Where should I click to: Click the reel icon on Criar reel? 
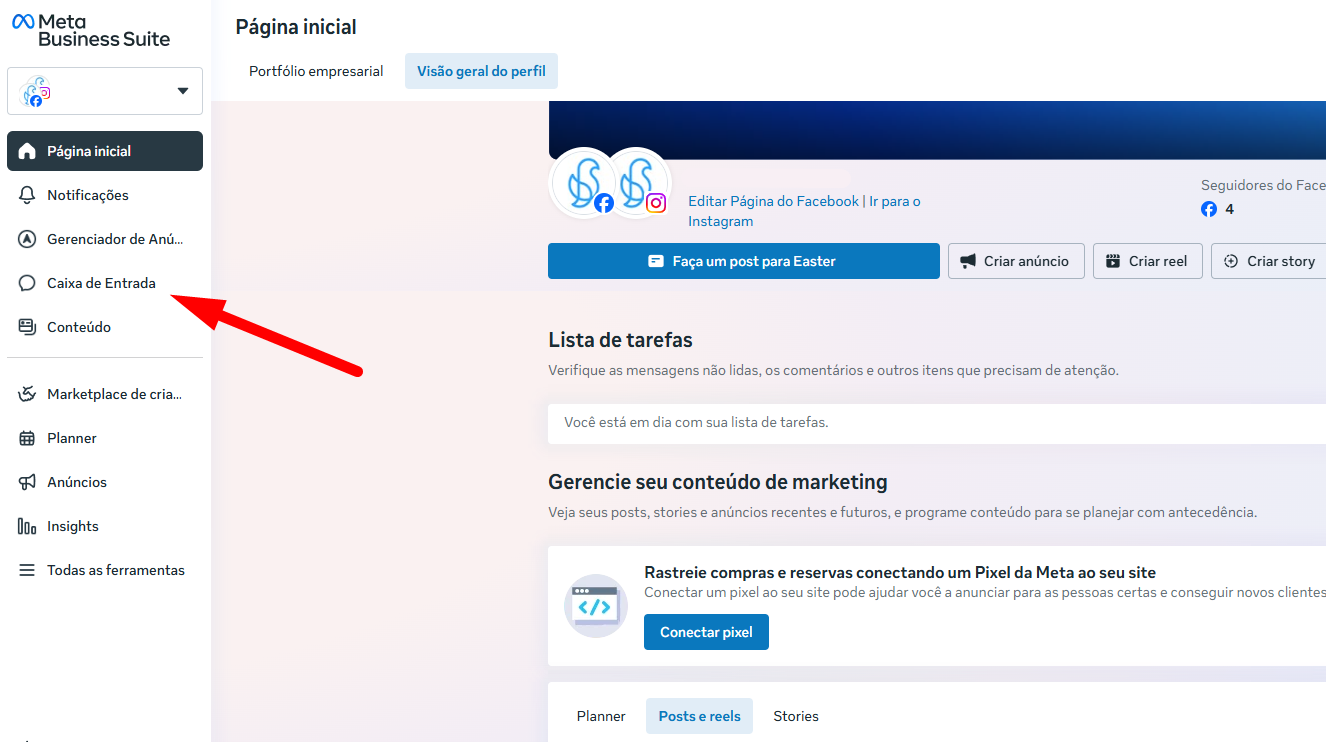pyautogui.click(x=1113, y=261)
